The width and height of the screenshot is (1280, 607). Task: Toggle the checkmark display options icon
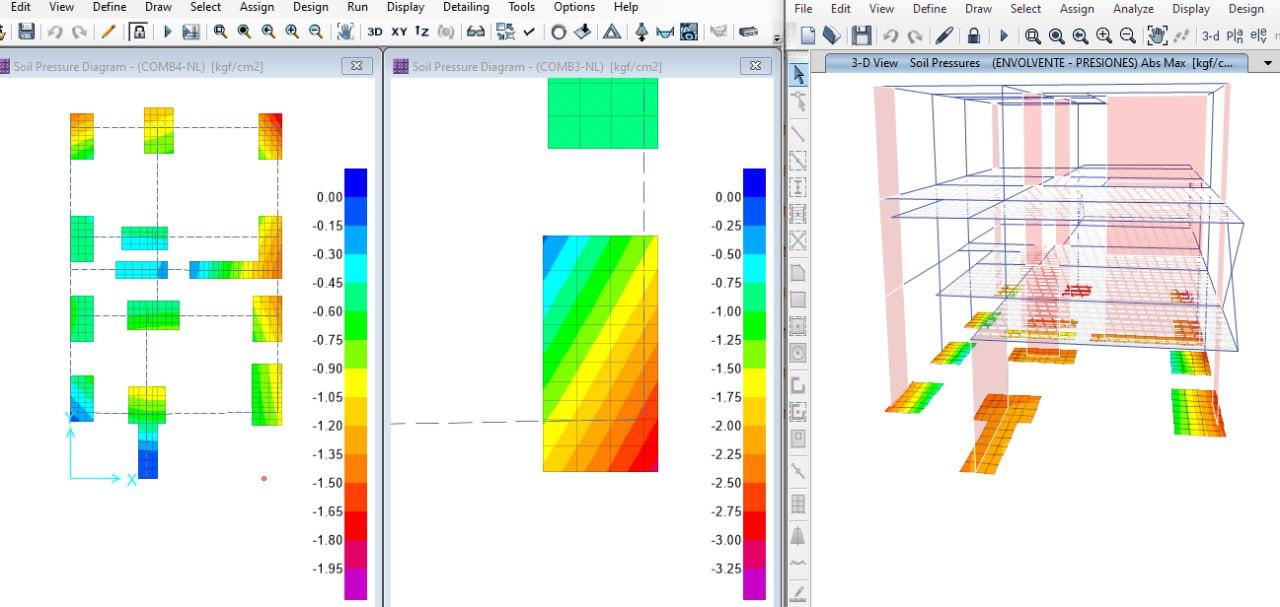coord(529,32)
